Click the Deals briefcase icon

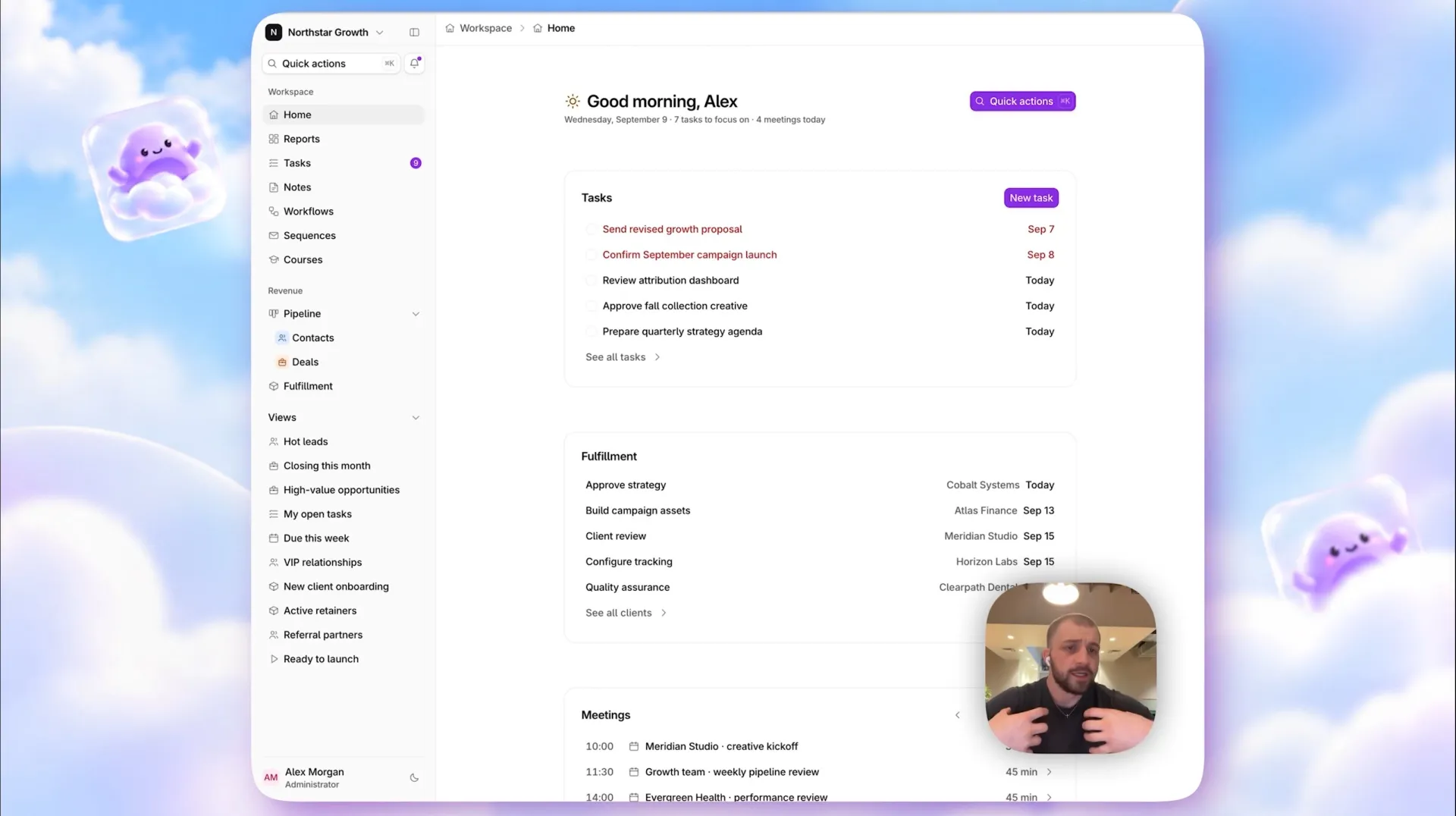tap(282, 362)
